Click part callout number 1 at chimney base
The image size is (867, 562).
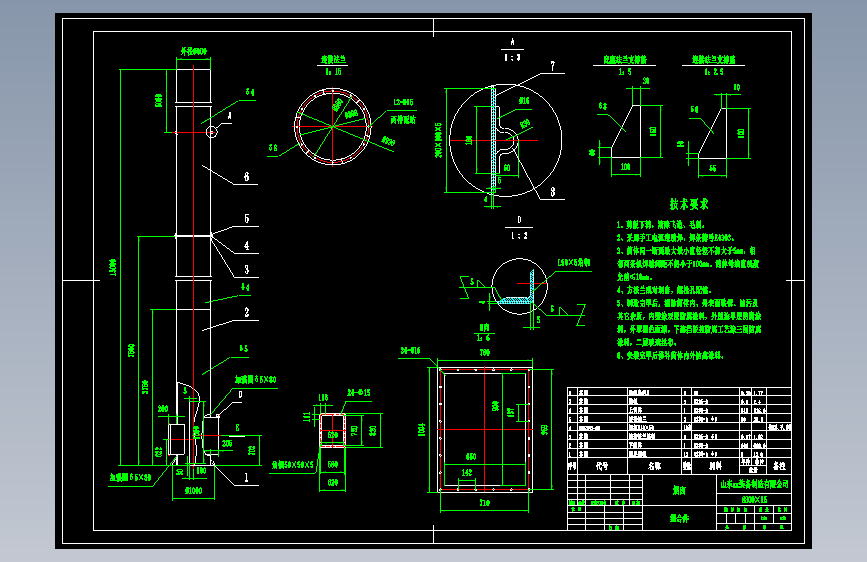click(x=247, y=477)
